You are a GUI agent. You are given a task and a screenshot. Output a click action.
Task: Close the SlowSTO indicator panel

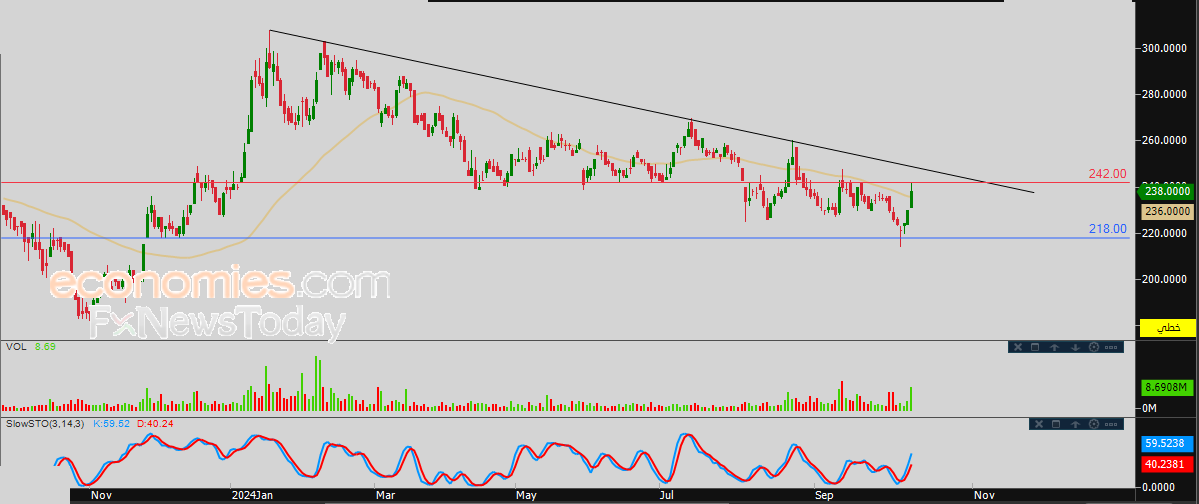[x=1038, y=424]
